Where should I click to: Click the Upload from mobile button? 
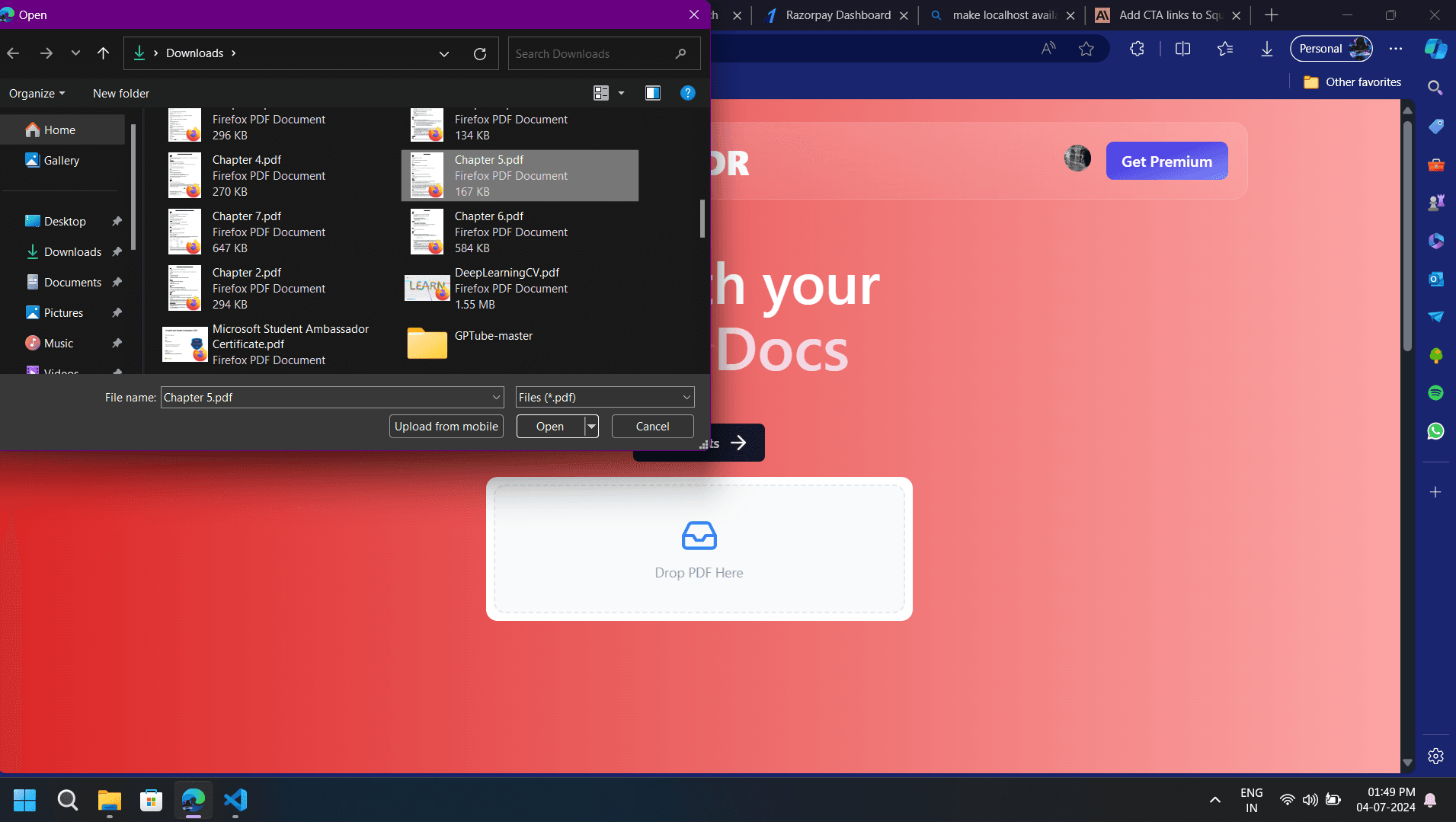[x=446, y=427]
